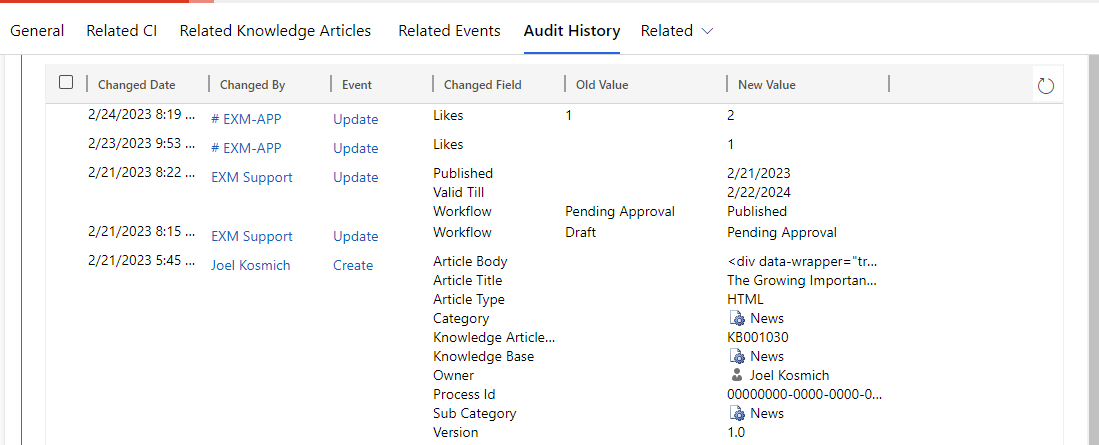The height and width of the screenshot is (445, 1099).
Task: Click the Knowledge Base News entity icon
Action: 737,357
